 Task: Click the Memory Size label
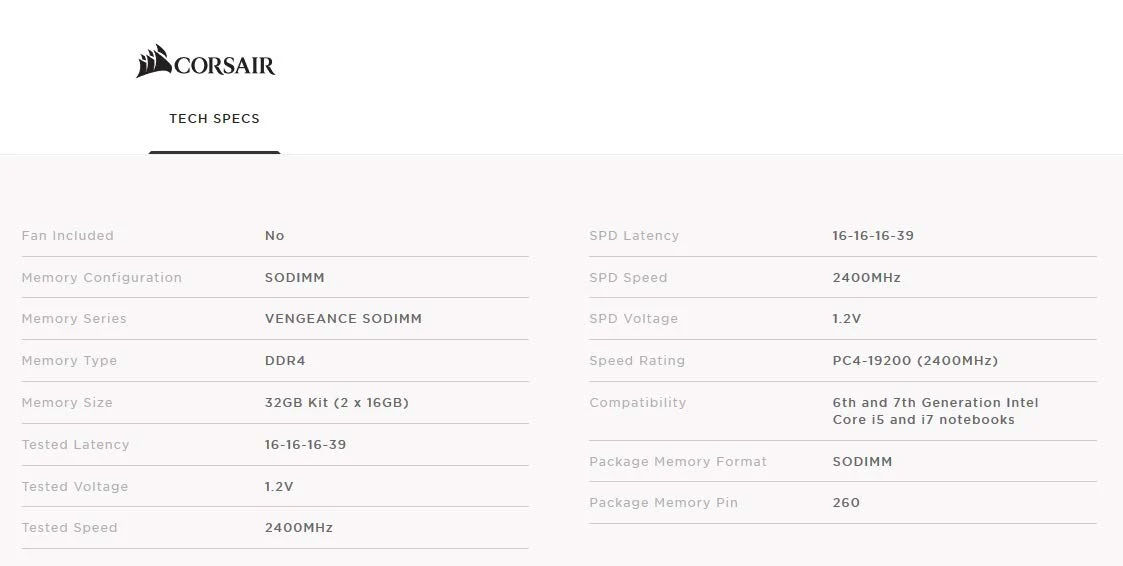[x=67, y=403]
